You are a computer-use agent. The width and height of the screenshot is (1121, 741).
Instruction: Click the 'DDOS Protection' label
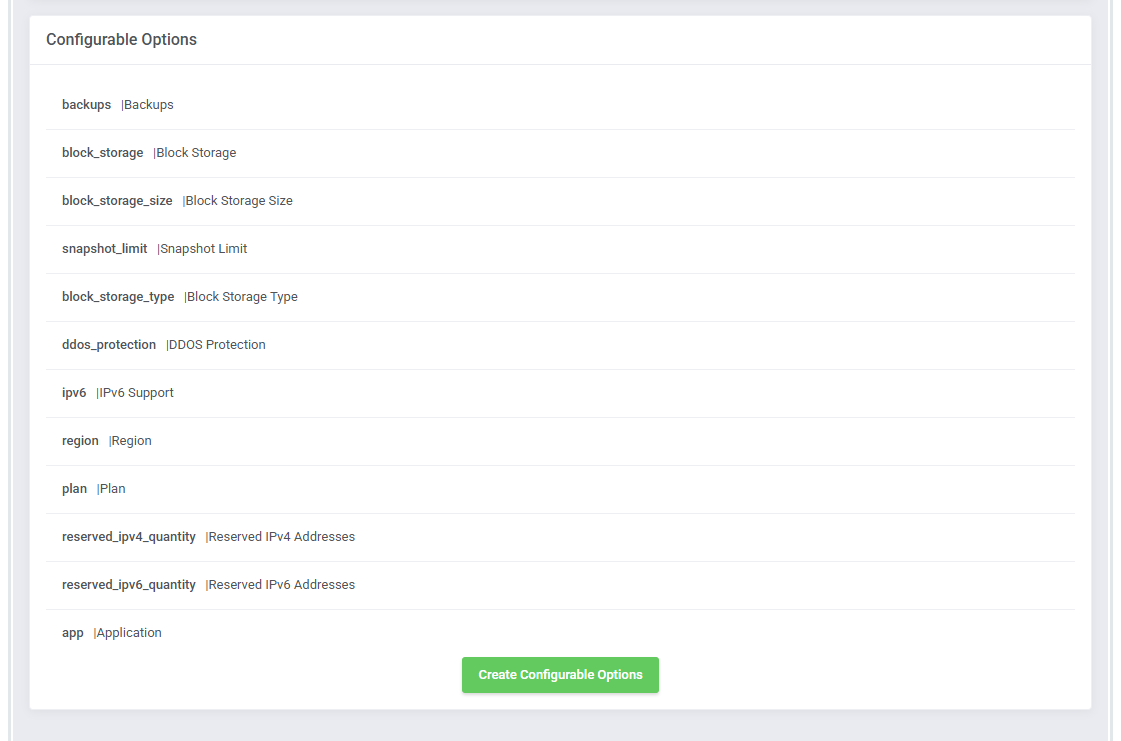click(x=217, y=344)
